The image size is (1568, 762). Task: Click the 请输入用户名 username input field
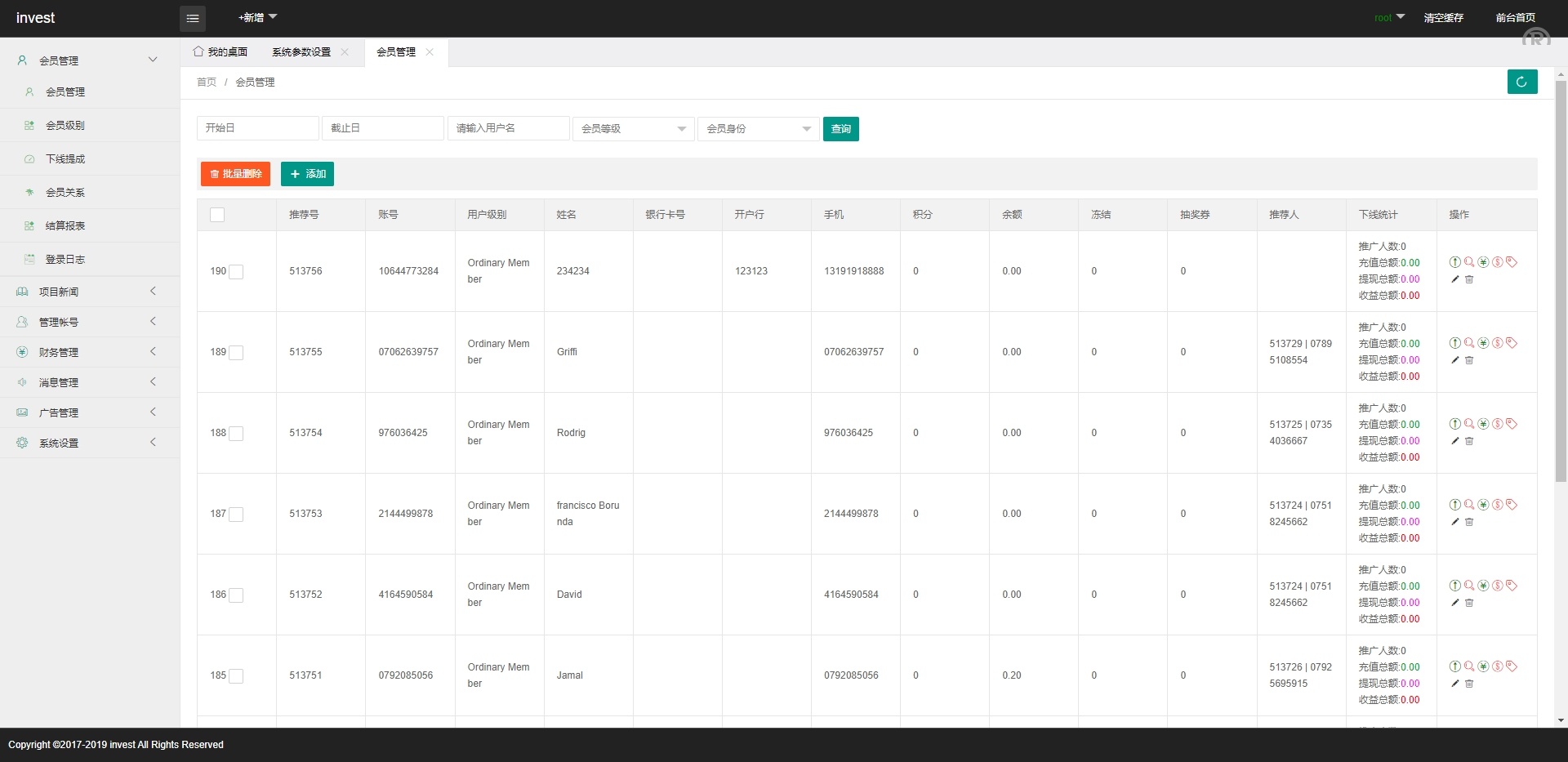click(x=508, y=128)
